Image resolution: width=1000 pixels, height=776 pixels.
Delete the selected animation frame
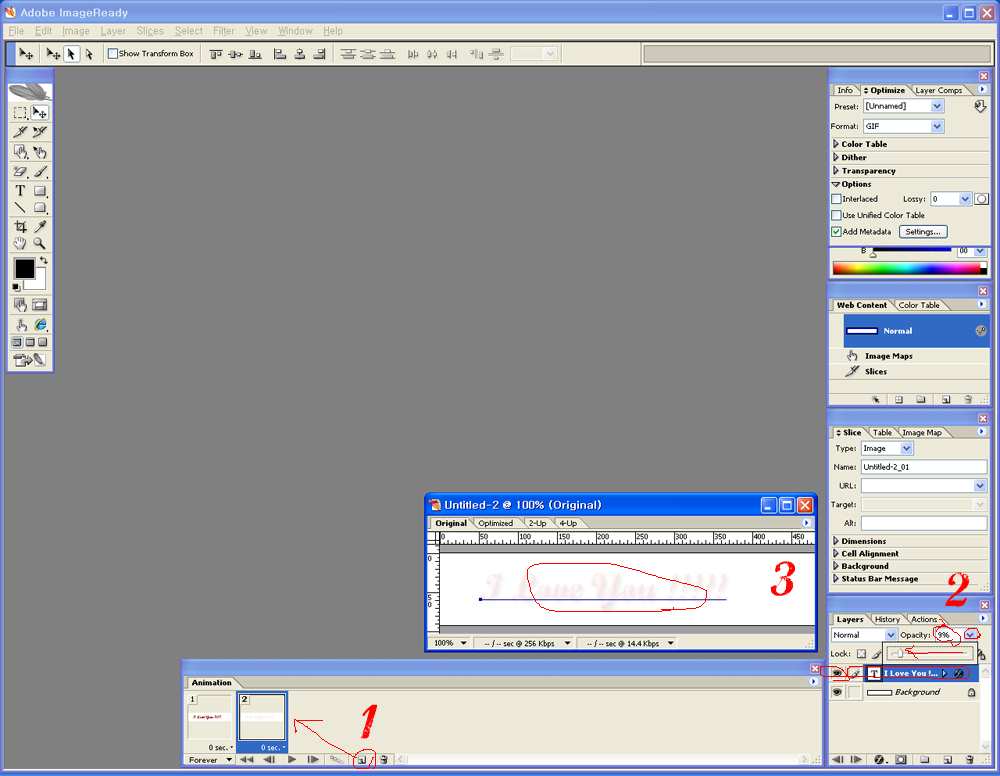pyautogui.click(x=384, y=759)
